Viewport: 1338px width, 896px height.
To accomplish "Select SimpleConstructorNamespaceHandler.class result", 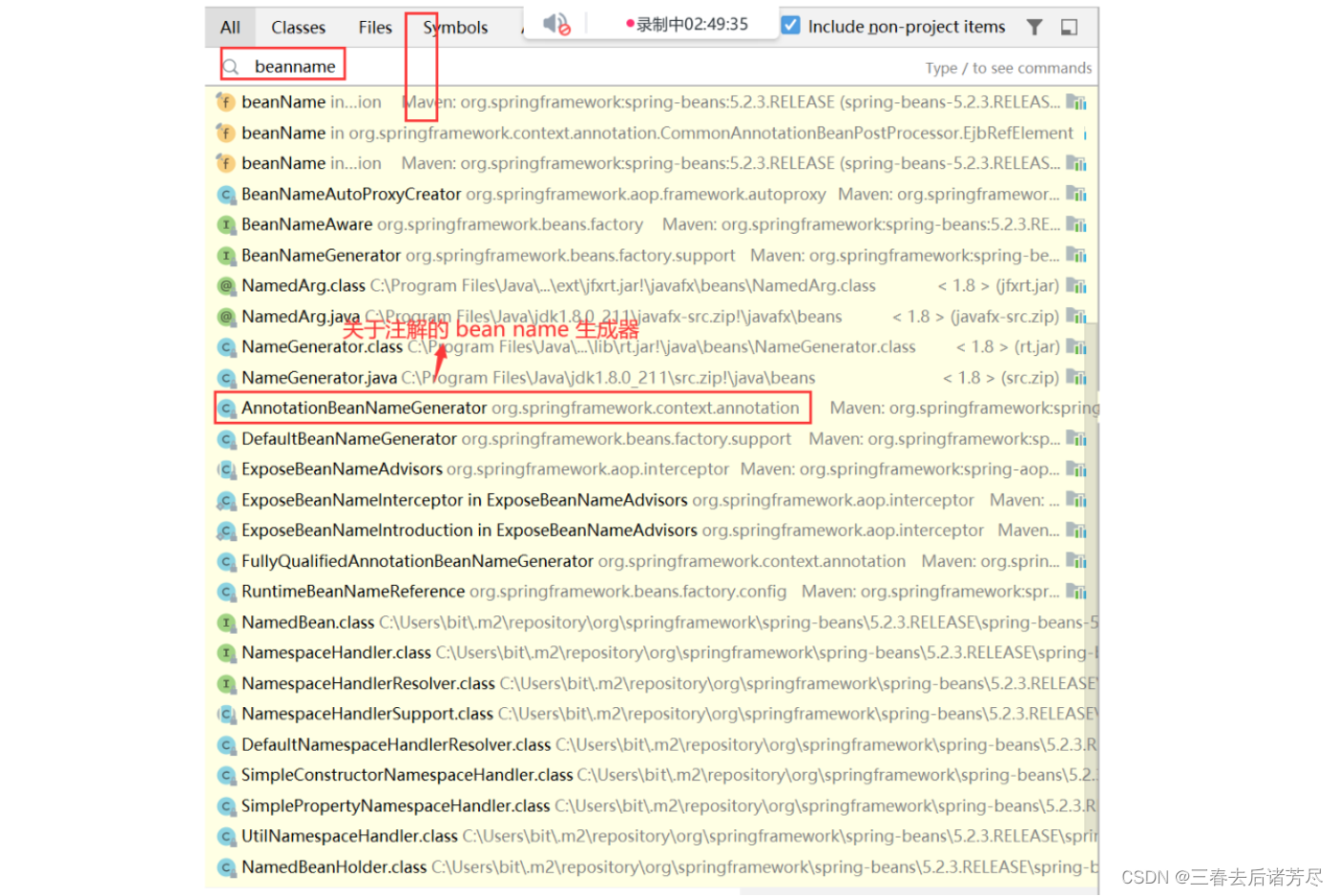I will pyautogui.click(x=653, y=775).
